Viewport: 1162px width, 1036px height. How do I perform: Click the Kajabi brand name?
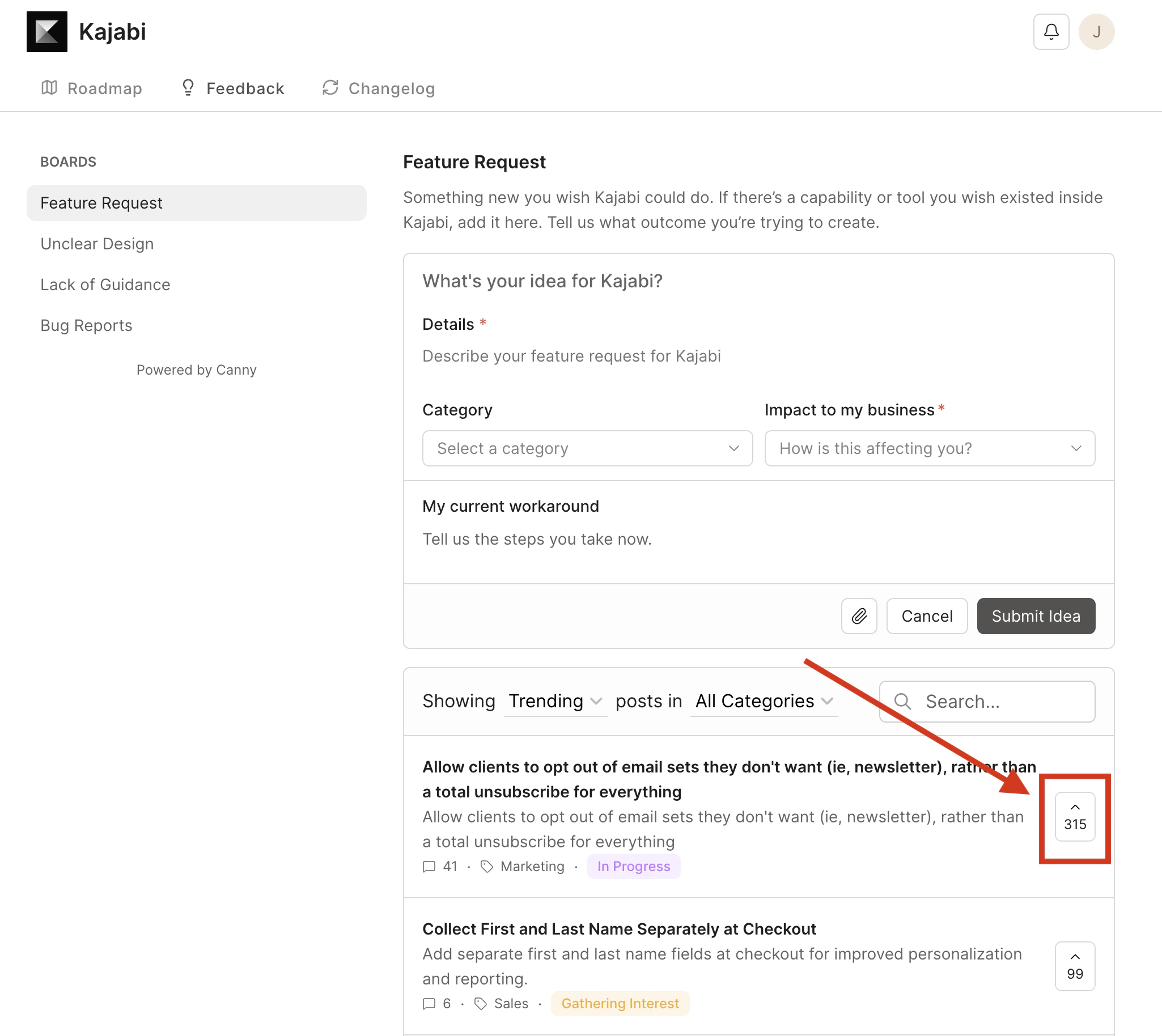[112, 32]
